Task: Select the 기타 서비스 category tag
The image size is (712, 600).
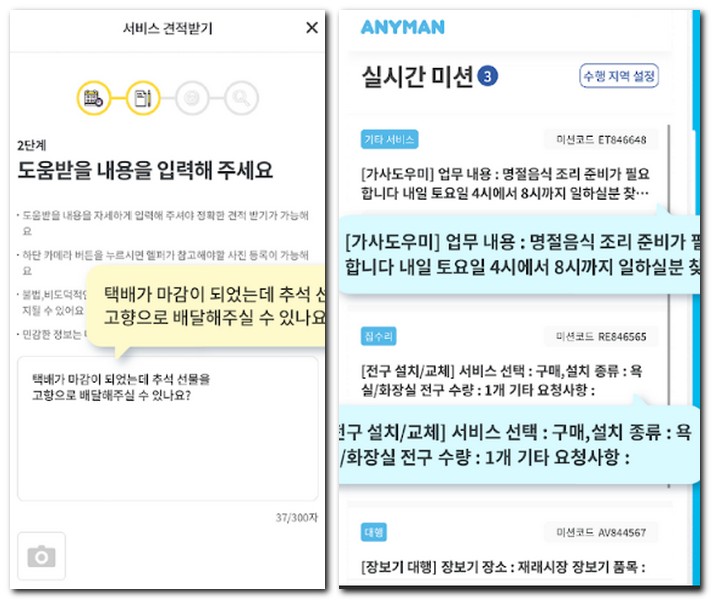Action: pos(389,139)
